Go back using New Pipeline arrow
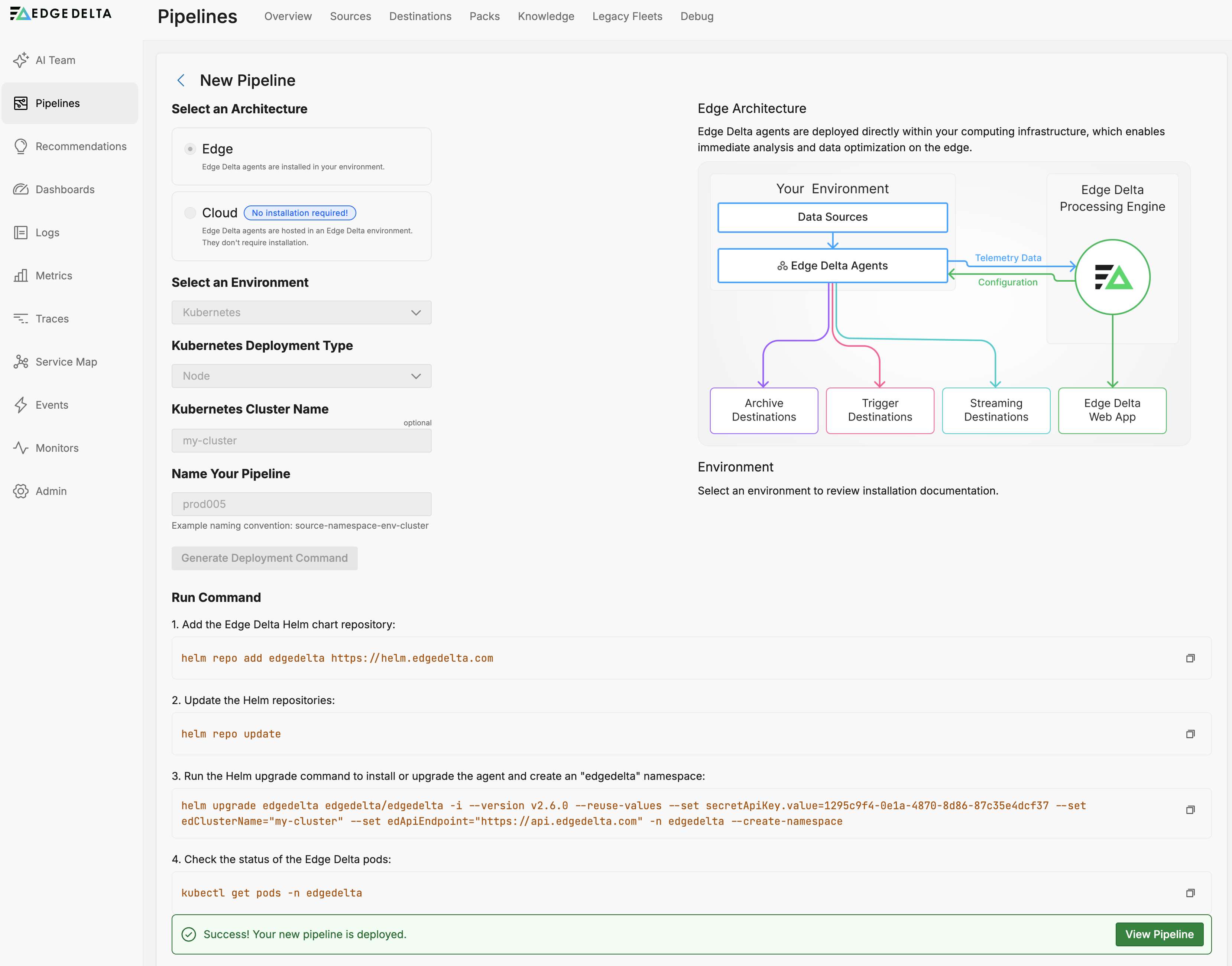The width and height of the screenshot is (1232, 966). click(x=181, y=80)
